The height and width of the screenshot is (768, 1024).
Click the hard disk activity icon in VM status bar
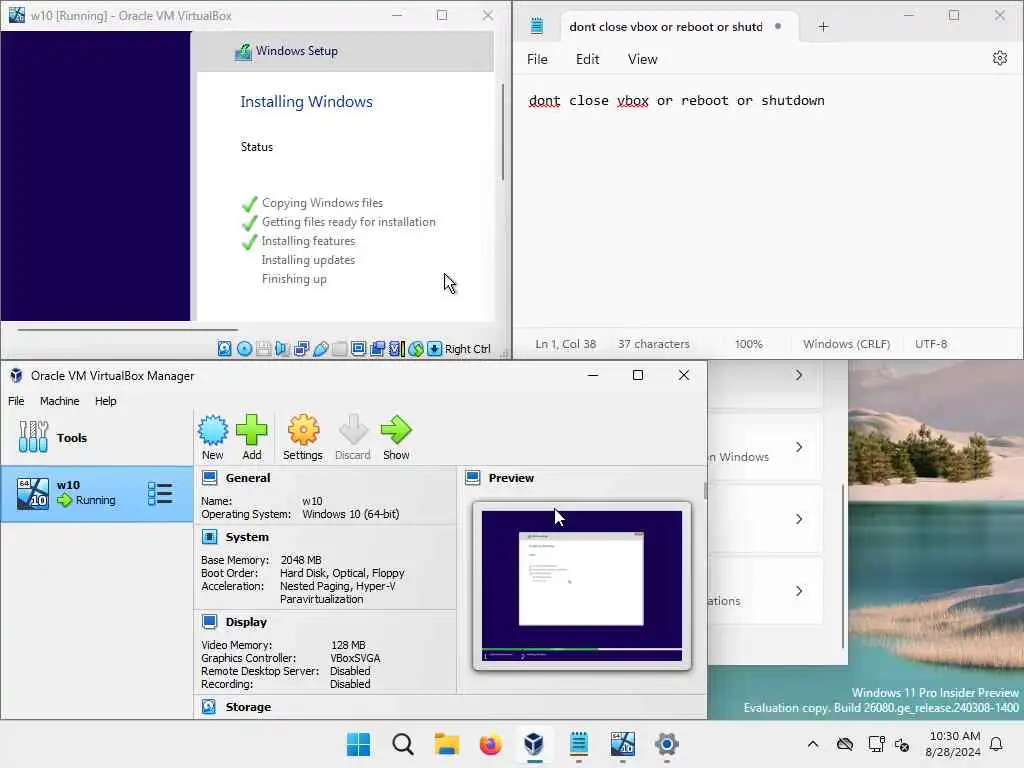click(225, 349)
